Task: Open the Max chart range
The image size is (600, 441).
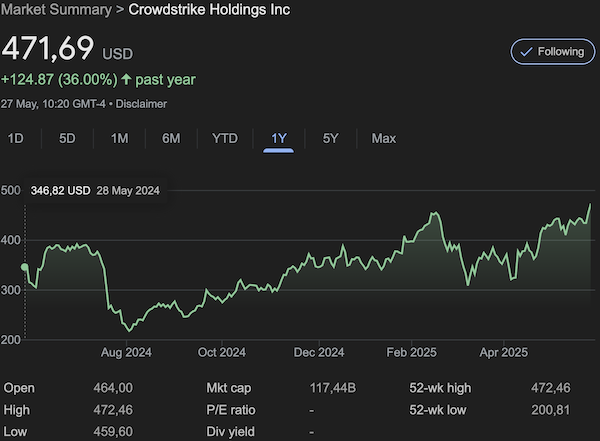Action: click(384, 138)
